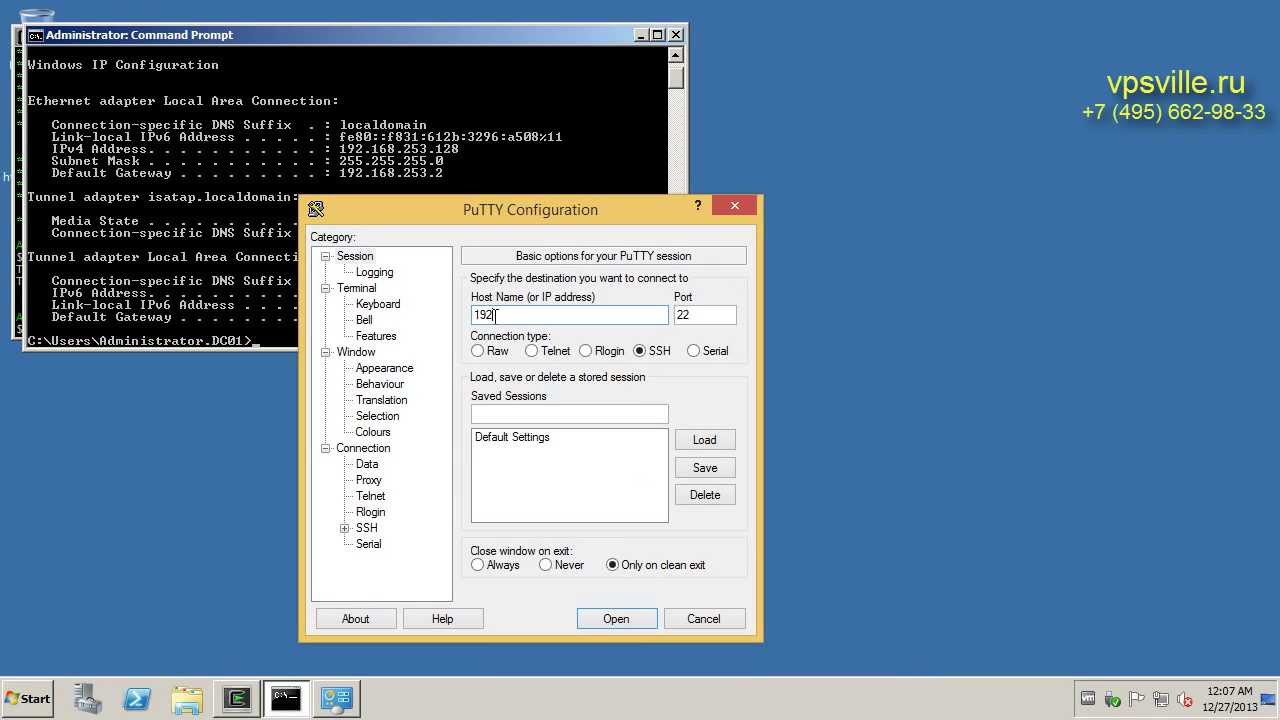Open the taskbar clock and date
1280x720 pixels.
tap(1230, 699)
